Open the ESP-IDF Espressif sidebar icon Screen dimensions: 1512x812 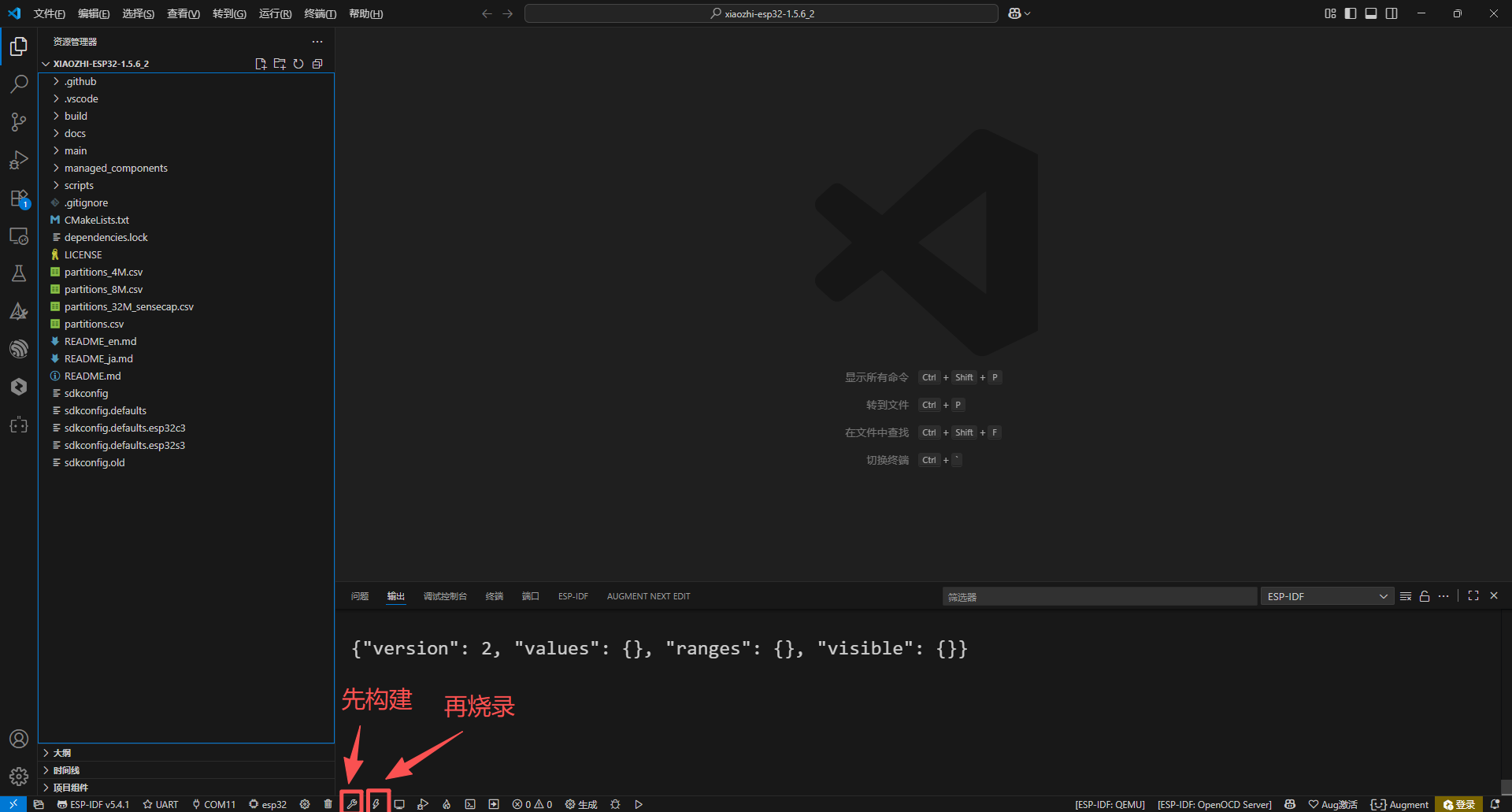pyautogui.click(x=19, y=349)
